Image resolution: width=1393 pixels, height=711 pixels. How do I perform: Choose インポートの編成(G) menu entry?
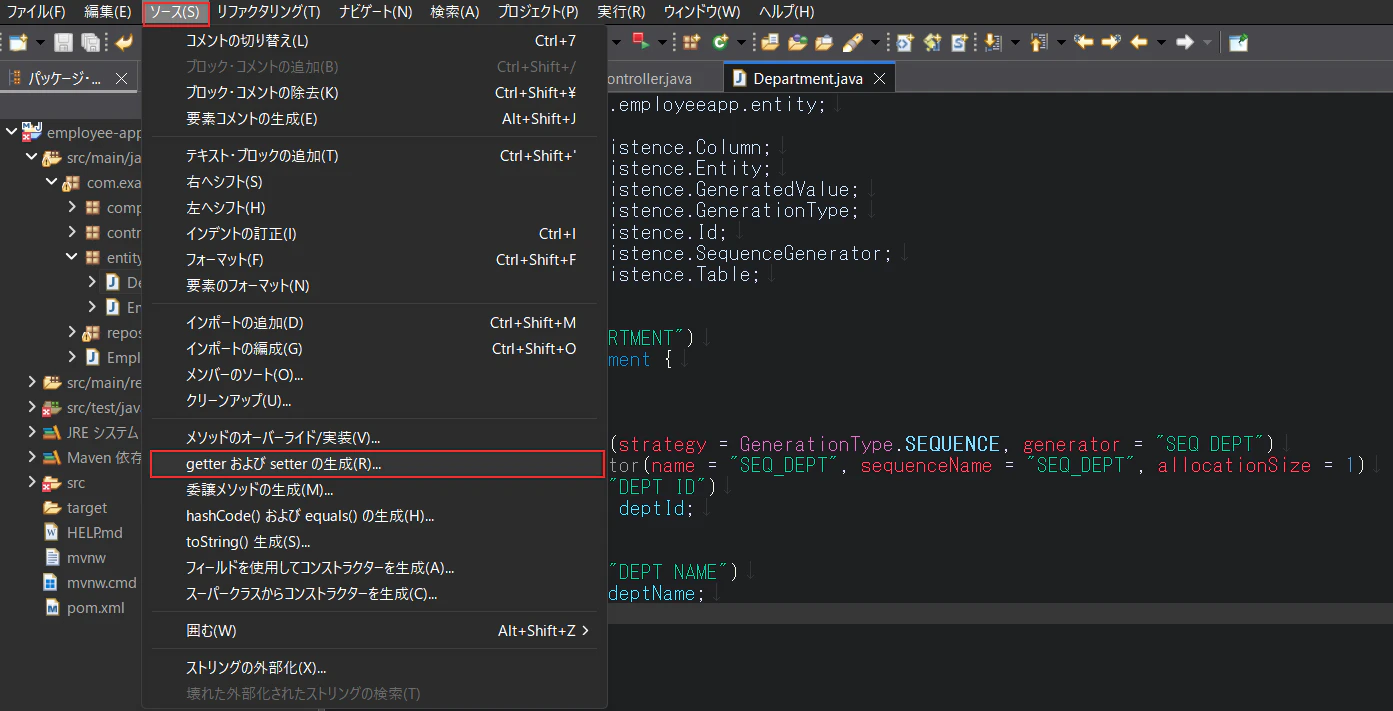(x=375, y=349)
